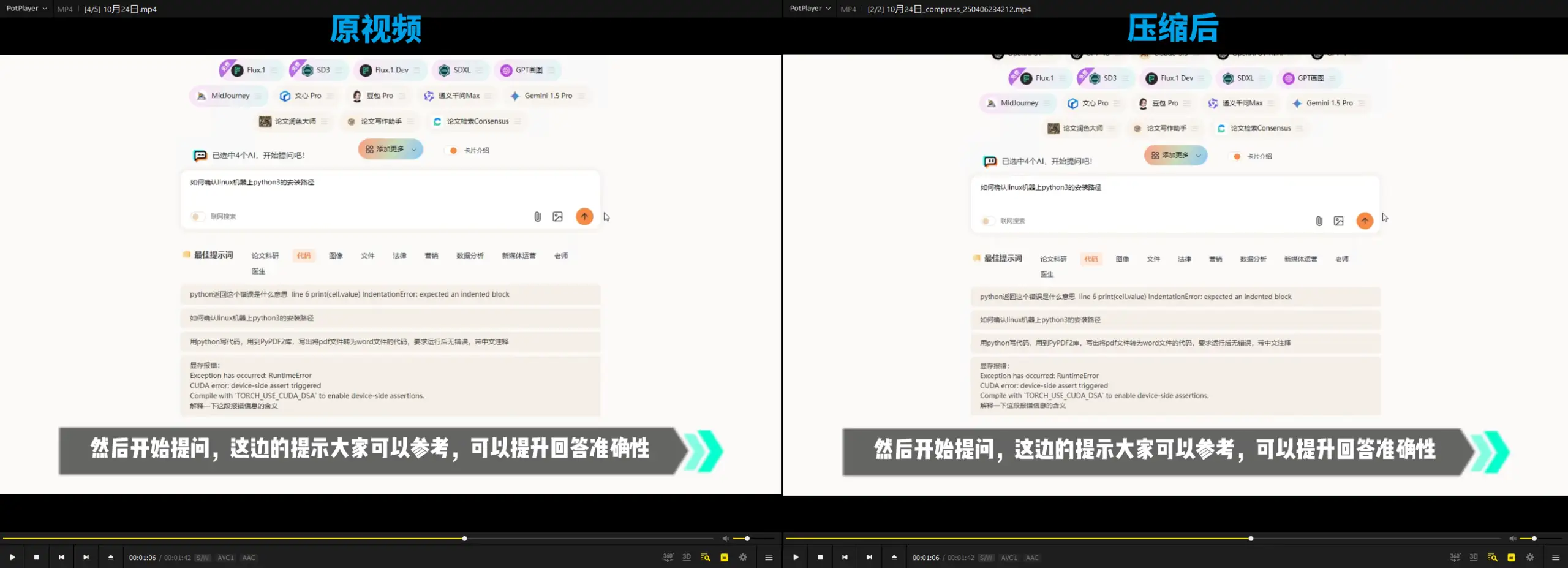This screenshot has height=568, width=1568.
Task: Click the 00:01:42 total time in right player
Action: [x=961, y=558]
